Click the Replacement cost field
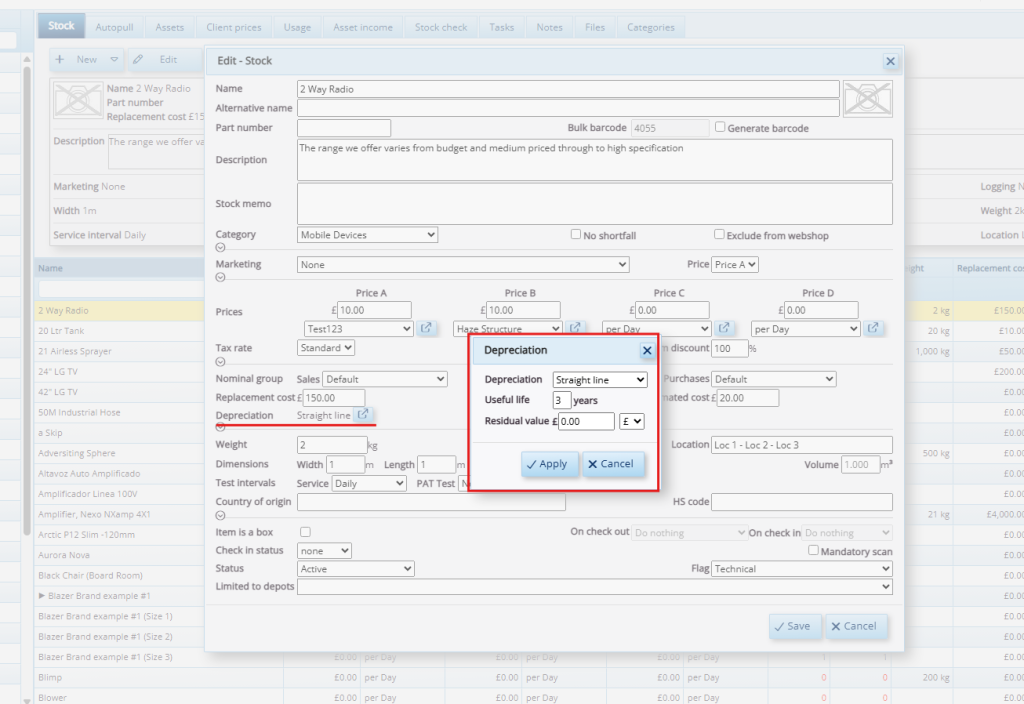 click(333, 397)
